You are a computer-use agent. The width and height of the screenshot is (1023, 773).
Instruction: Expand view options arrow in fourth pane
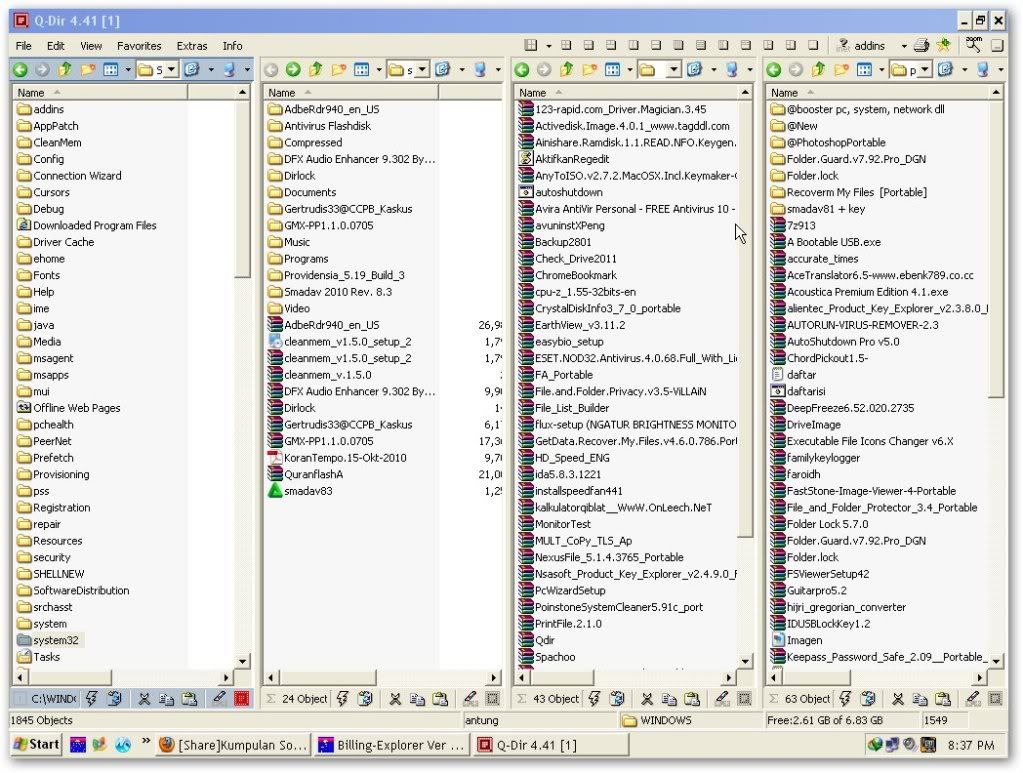coord(881,69)
